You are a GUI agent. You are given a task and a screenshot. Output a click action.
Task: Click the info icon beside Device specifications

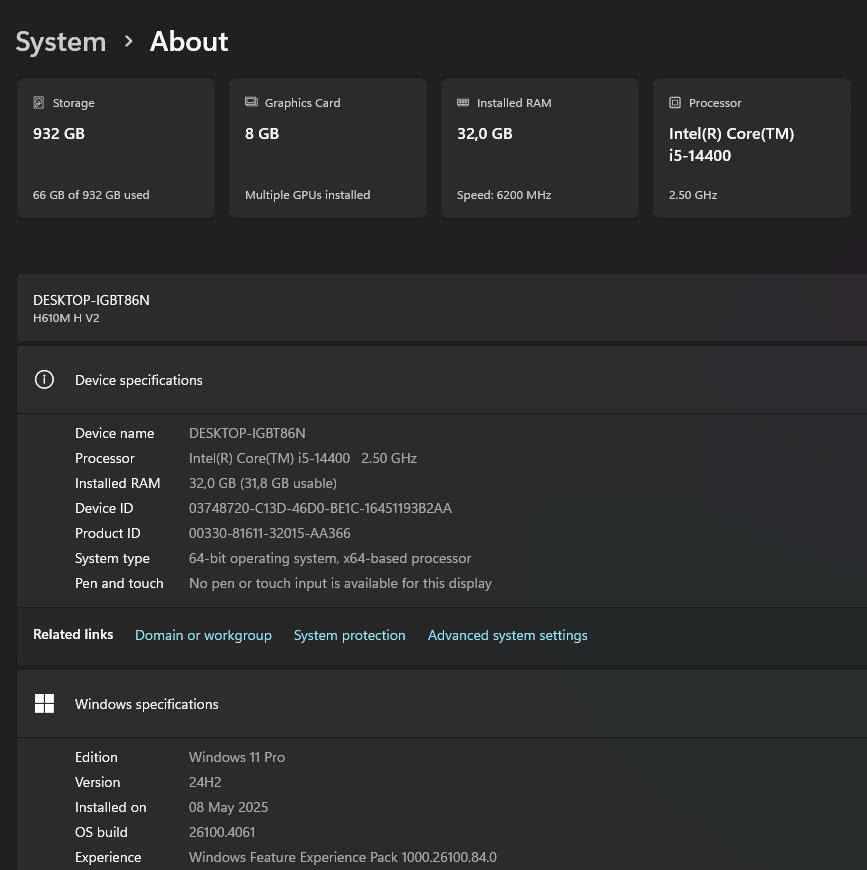pyautogui.click(x=44, y=380)
